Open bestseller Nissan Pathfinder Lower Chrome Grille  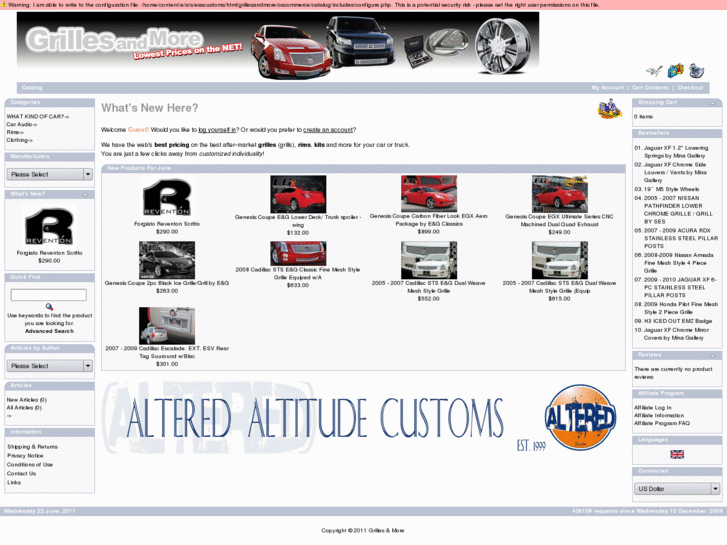click(678, 210)
